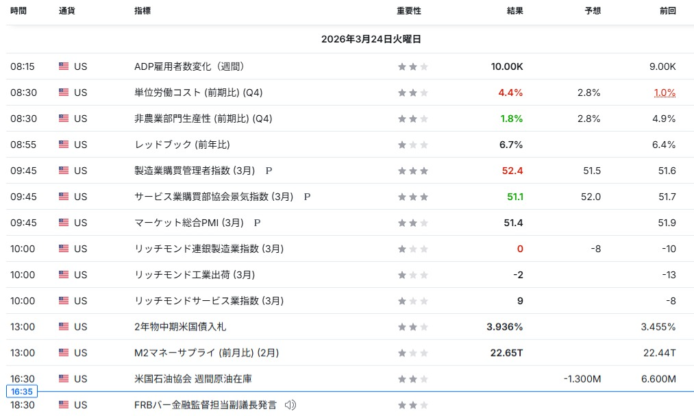Click the P icon next to マーケット総合PMI
This screenshot has width=694, height=416.
click(x=257, y=223)
